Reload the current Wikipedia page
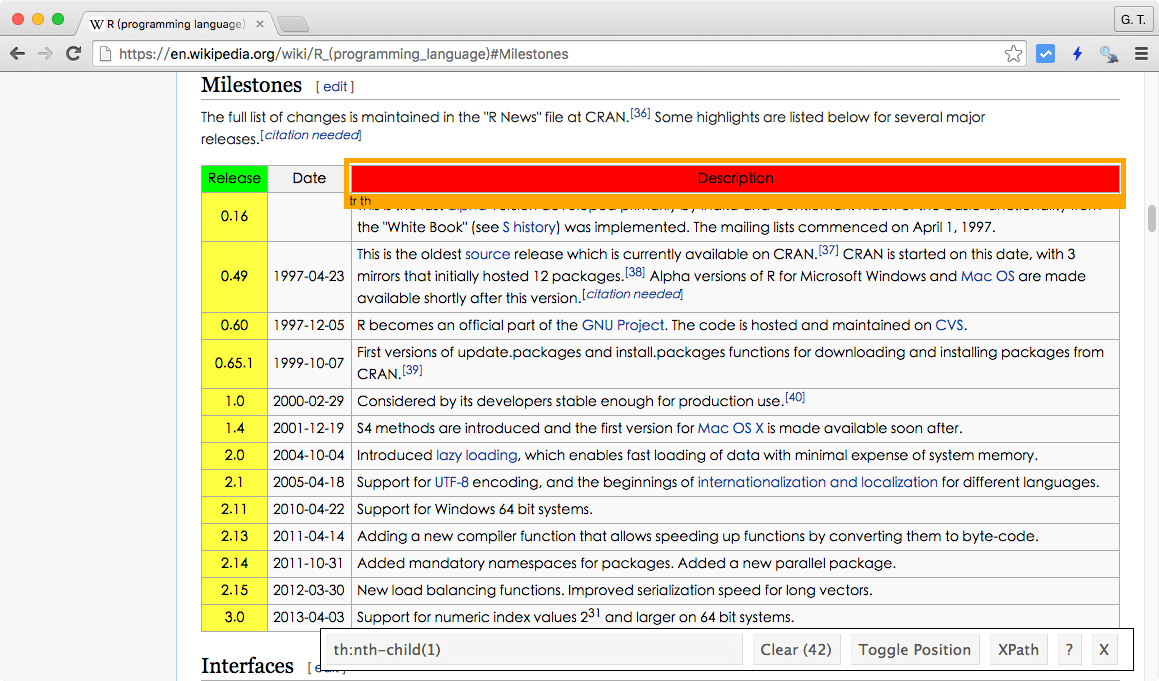 73,54
